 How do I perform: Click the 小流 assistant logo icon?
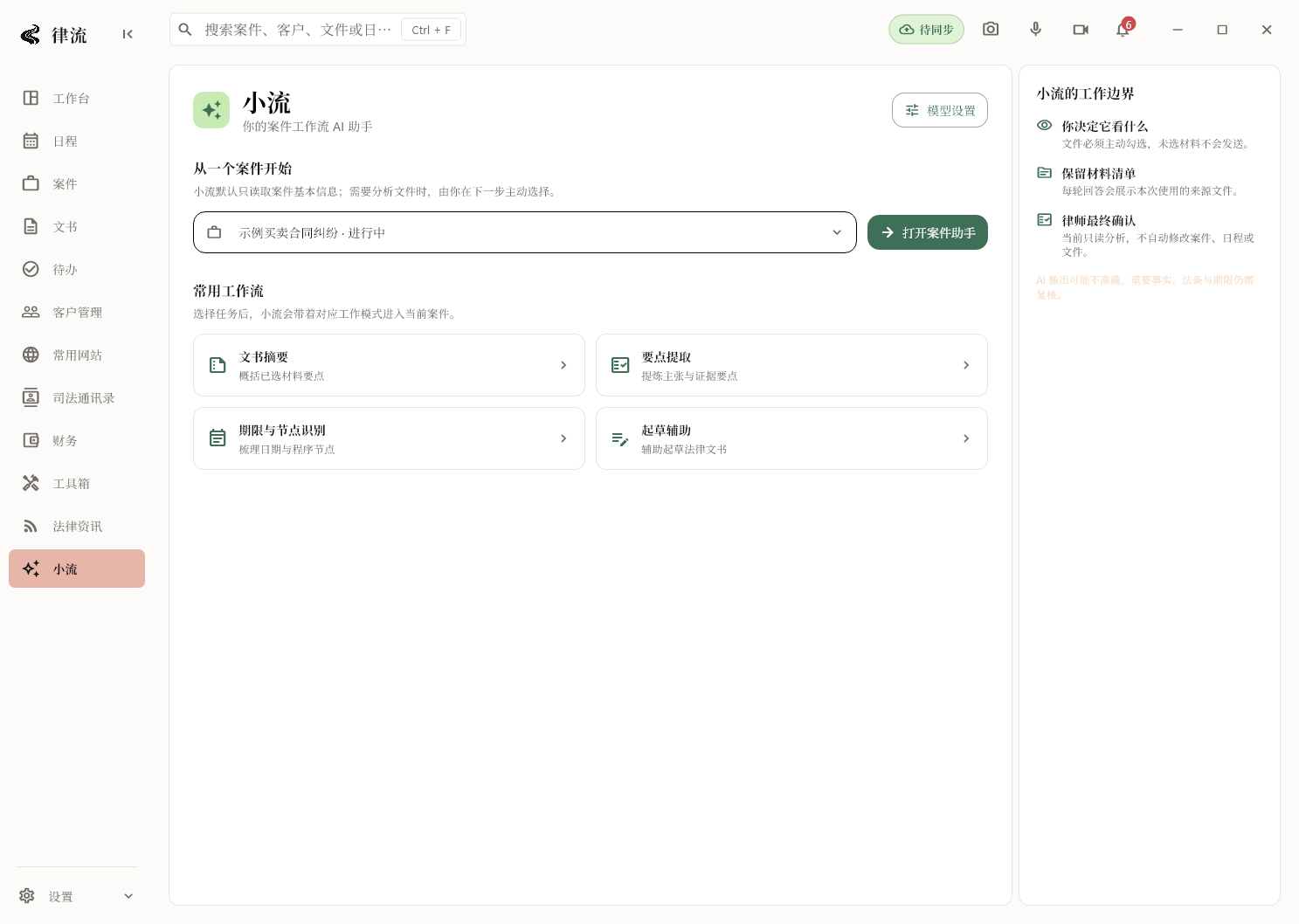(x=211, y=110)
